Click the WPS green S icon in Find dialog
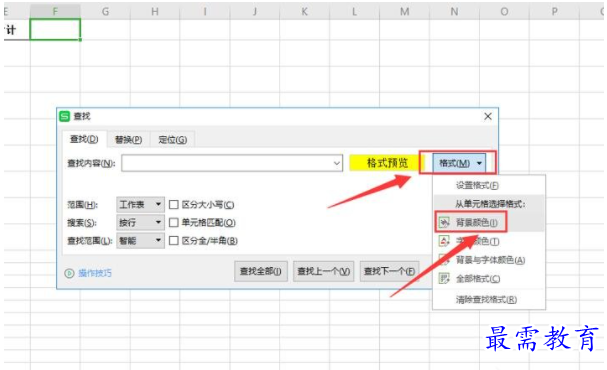Image resolution: width=607 pixels, height=370 pixels. click(64, 116)
